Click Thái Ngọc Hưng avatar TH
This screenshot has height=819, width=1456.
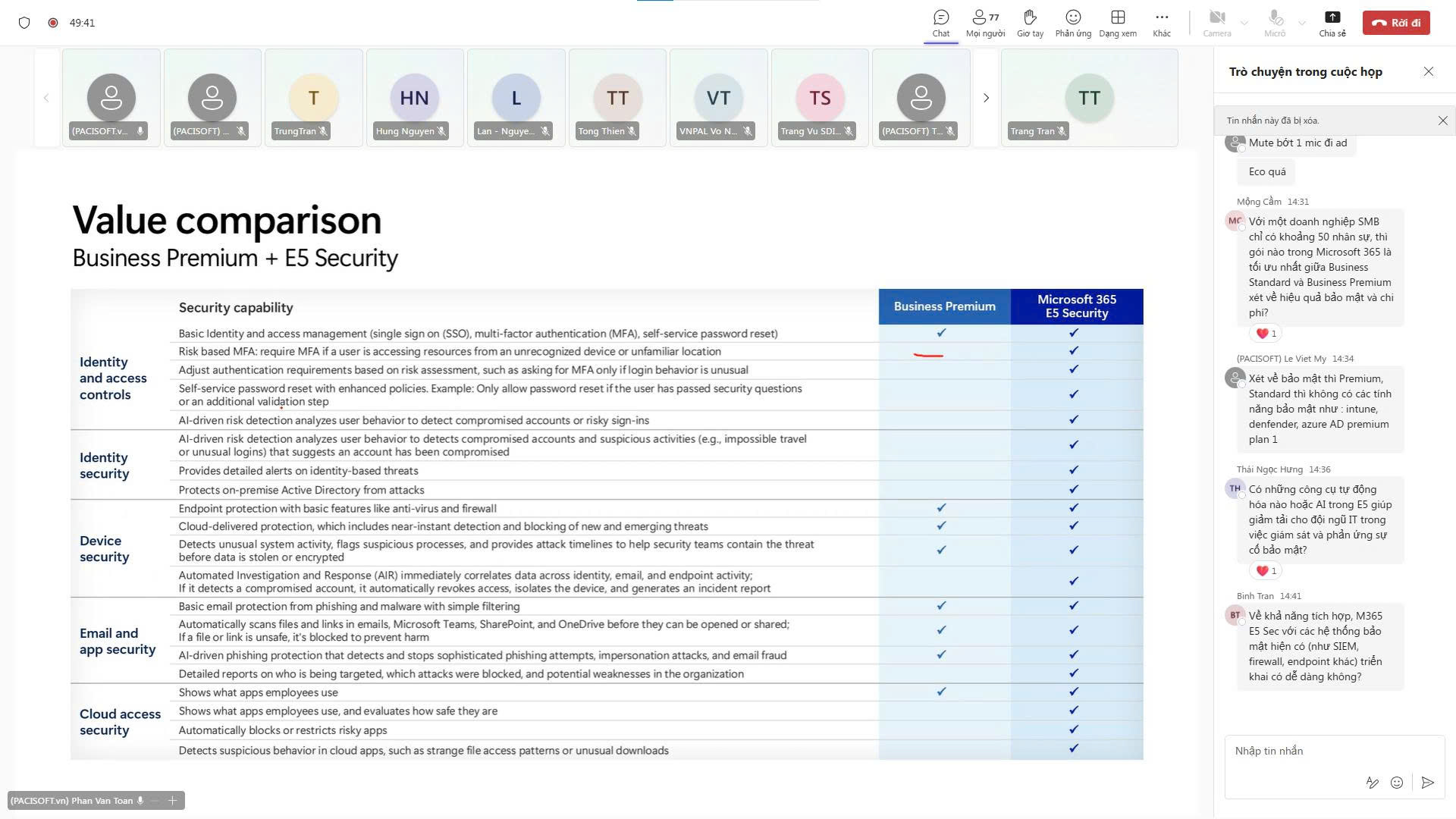pyautogui.click(x=1235, y=488)
